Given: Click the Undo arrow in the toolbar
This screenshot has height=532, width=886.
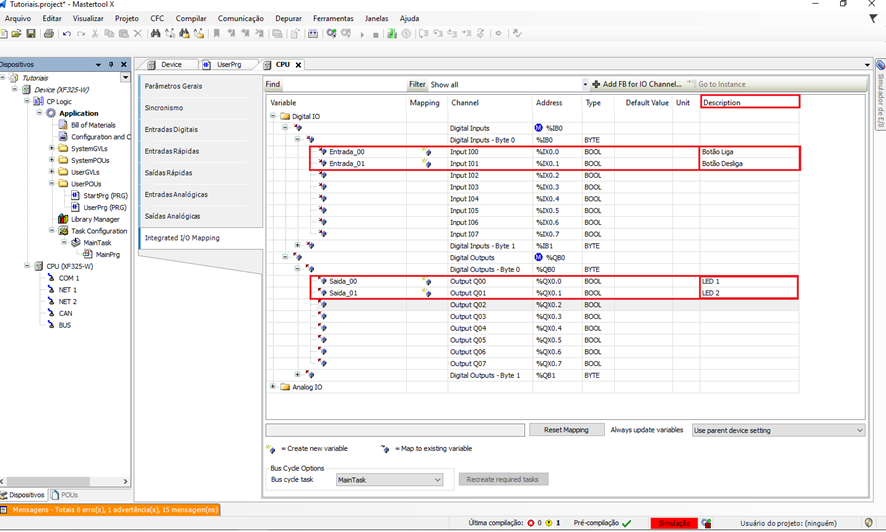Looking at the screenshot, I should click(x=67, y=34).
